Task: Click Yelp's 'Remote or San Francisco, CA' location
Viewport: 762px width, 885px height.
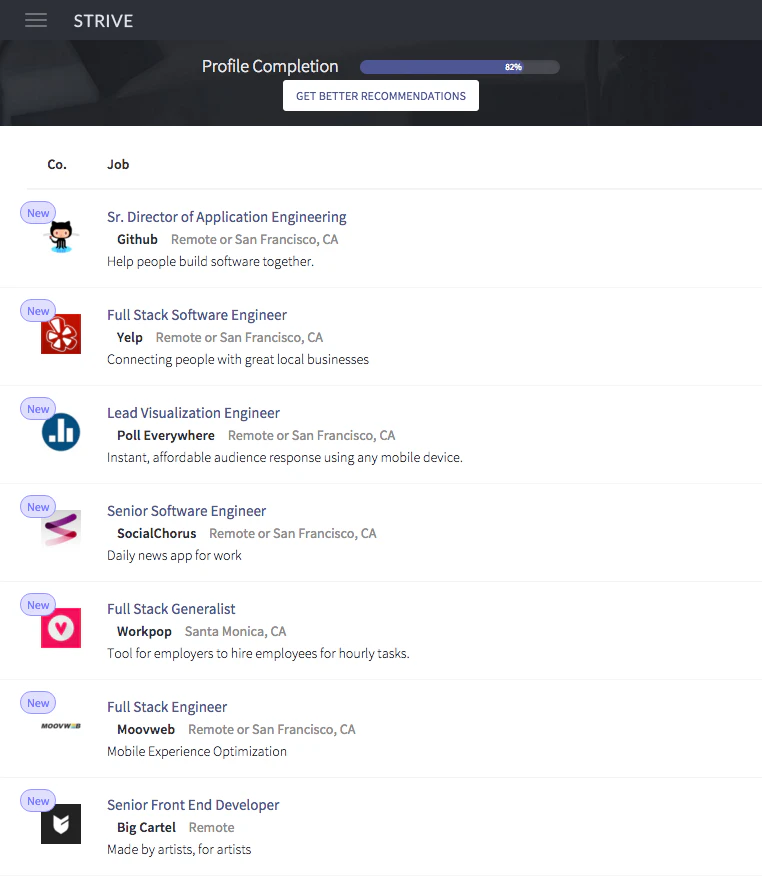Action: coord(239,338)
